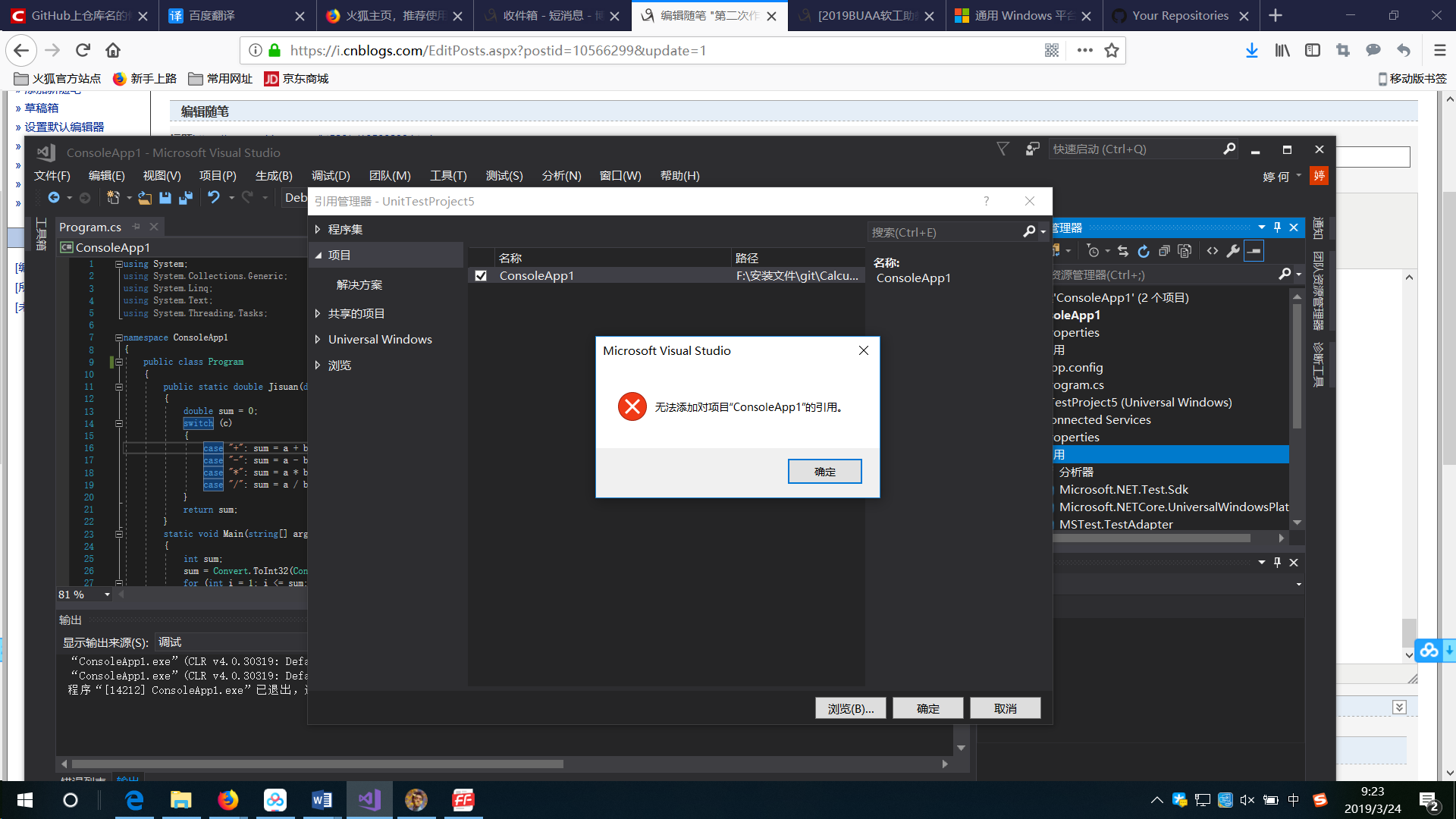Click the Collapse All icon in Solution Explorer
Screen dimensions: 1456x819
click(1164, 251)
